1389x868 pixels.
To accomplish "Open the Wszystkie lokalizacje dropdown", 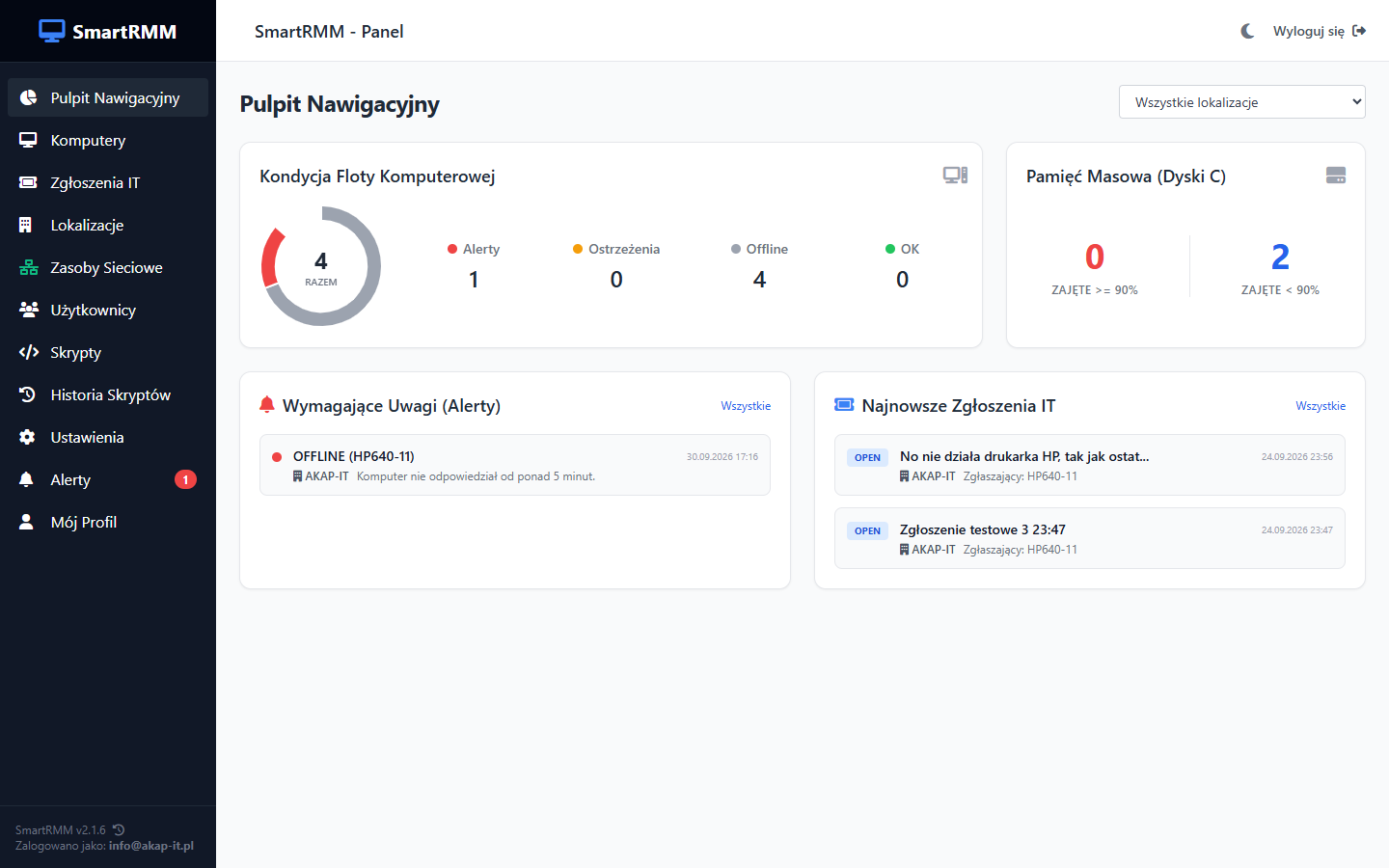I will pyautogui.click(x=1242, y=102).
